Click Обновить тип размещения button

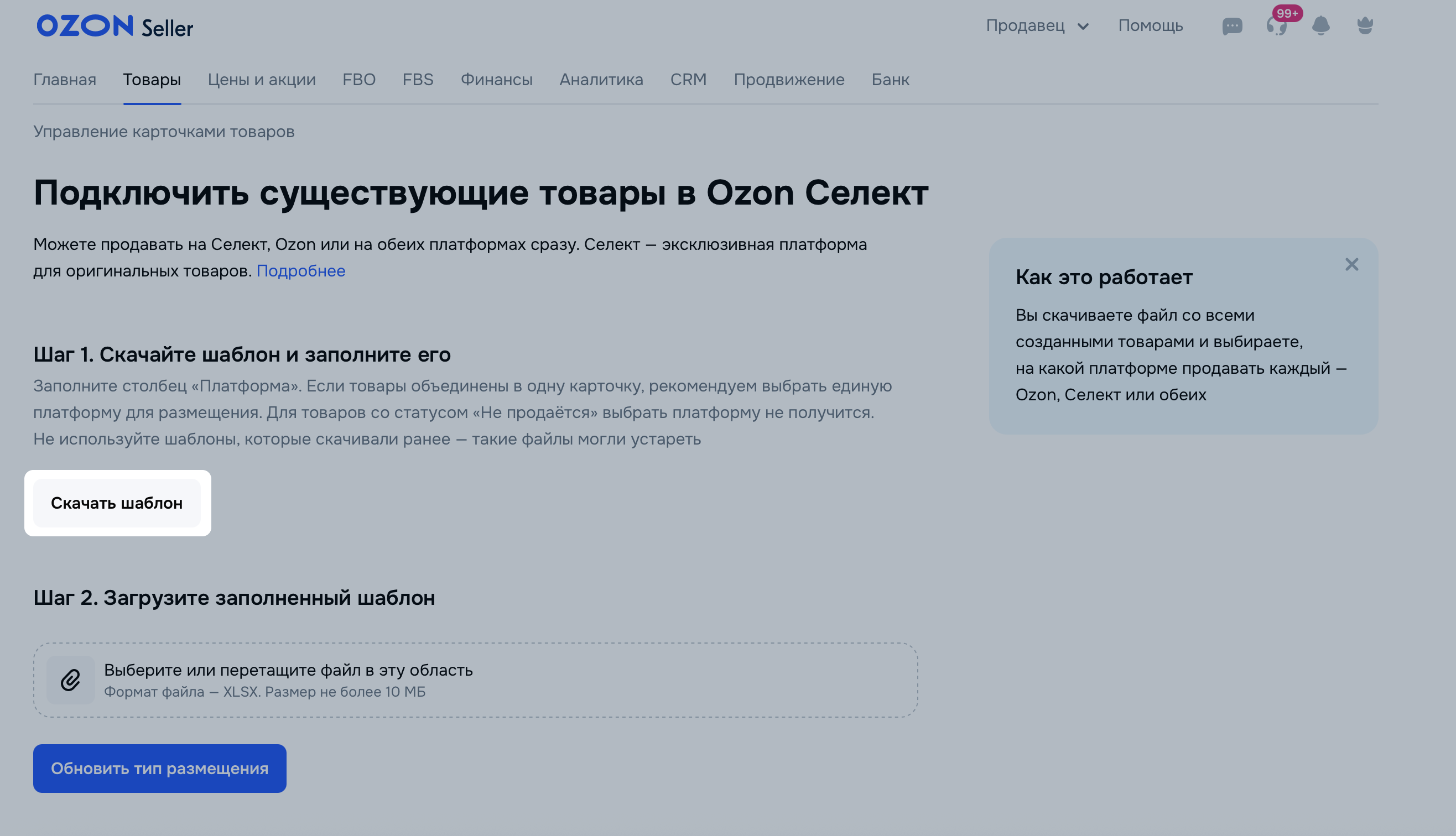click(x=160, y=768)
